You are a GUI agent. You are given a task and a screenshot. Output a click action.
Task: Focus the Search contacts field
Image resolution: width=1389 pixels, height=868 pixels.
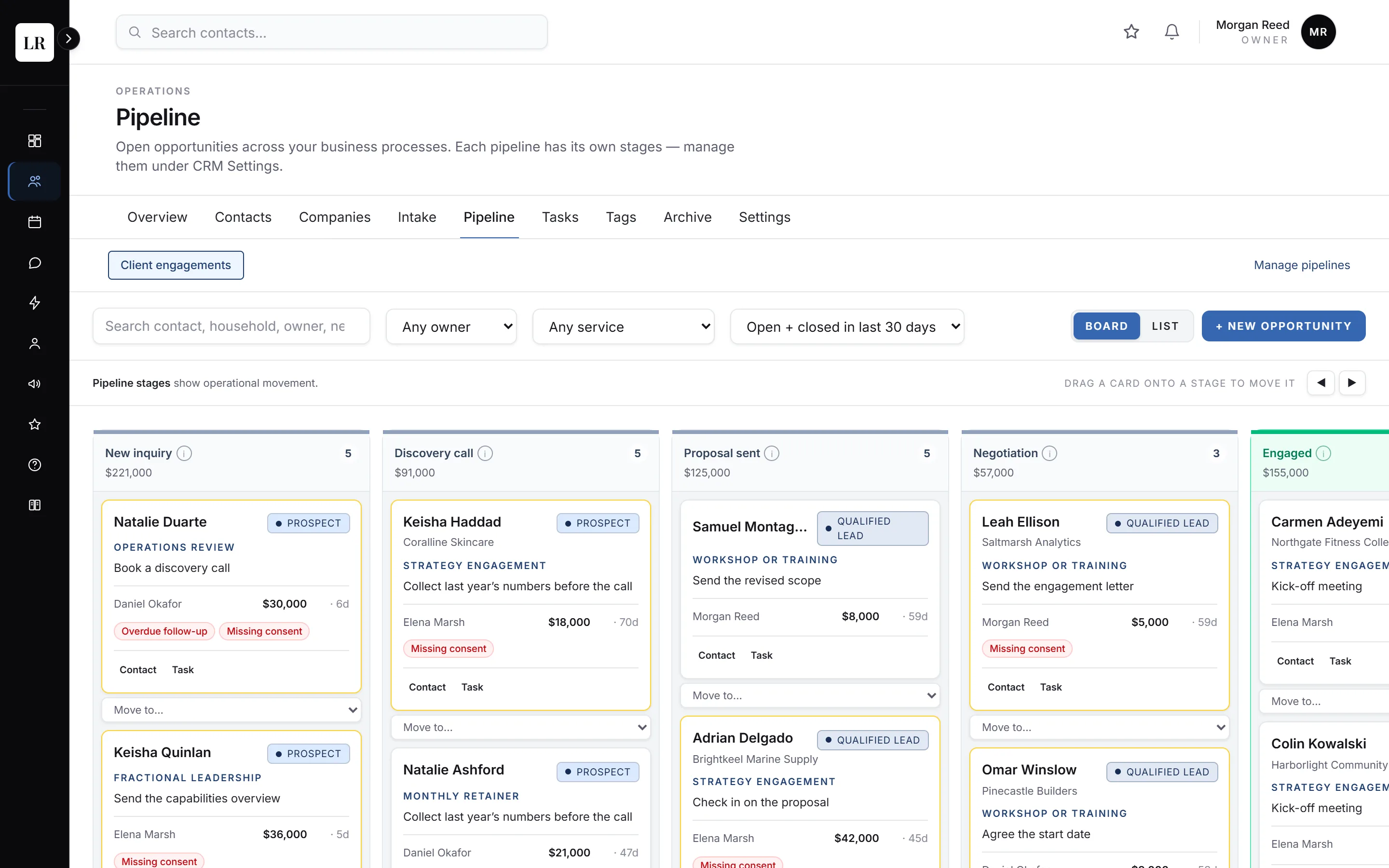point(332,32)
